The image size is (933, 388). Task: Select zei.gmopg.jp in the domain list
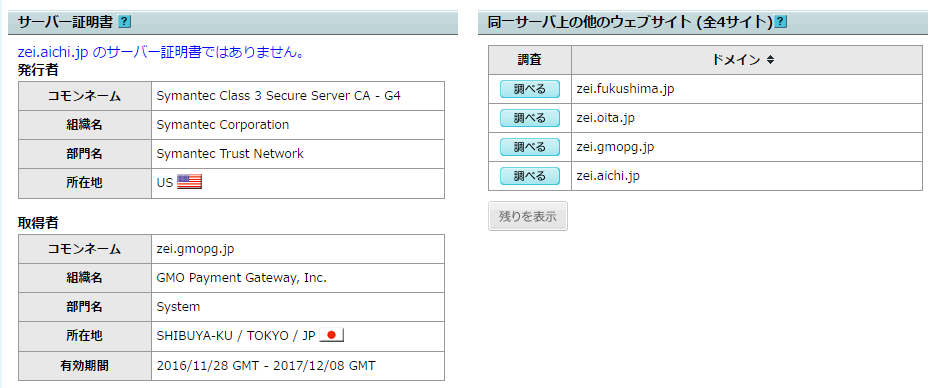point(615,147)
